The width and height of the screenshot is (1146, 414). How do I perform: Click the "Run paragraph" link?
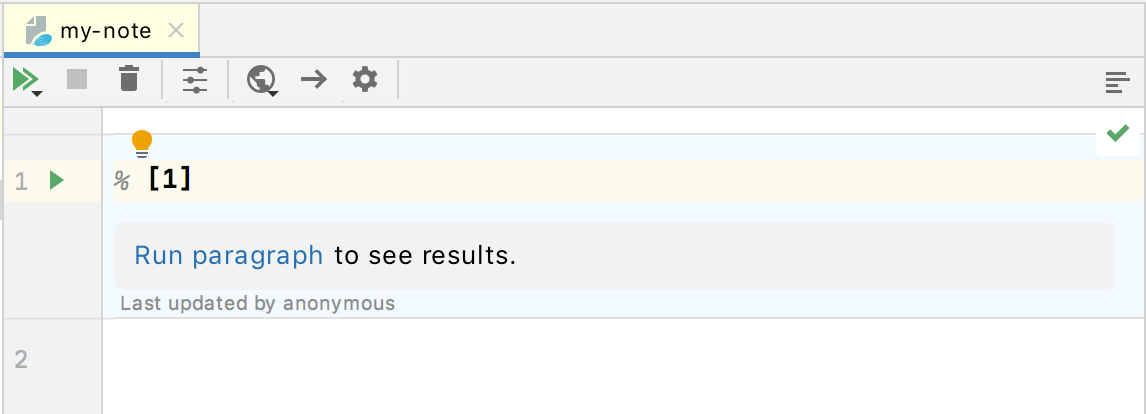click(x=228, y=256)
